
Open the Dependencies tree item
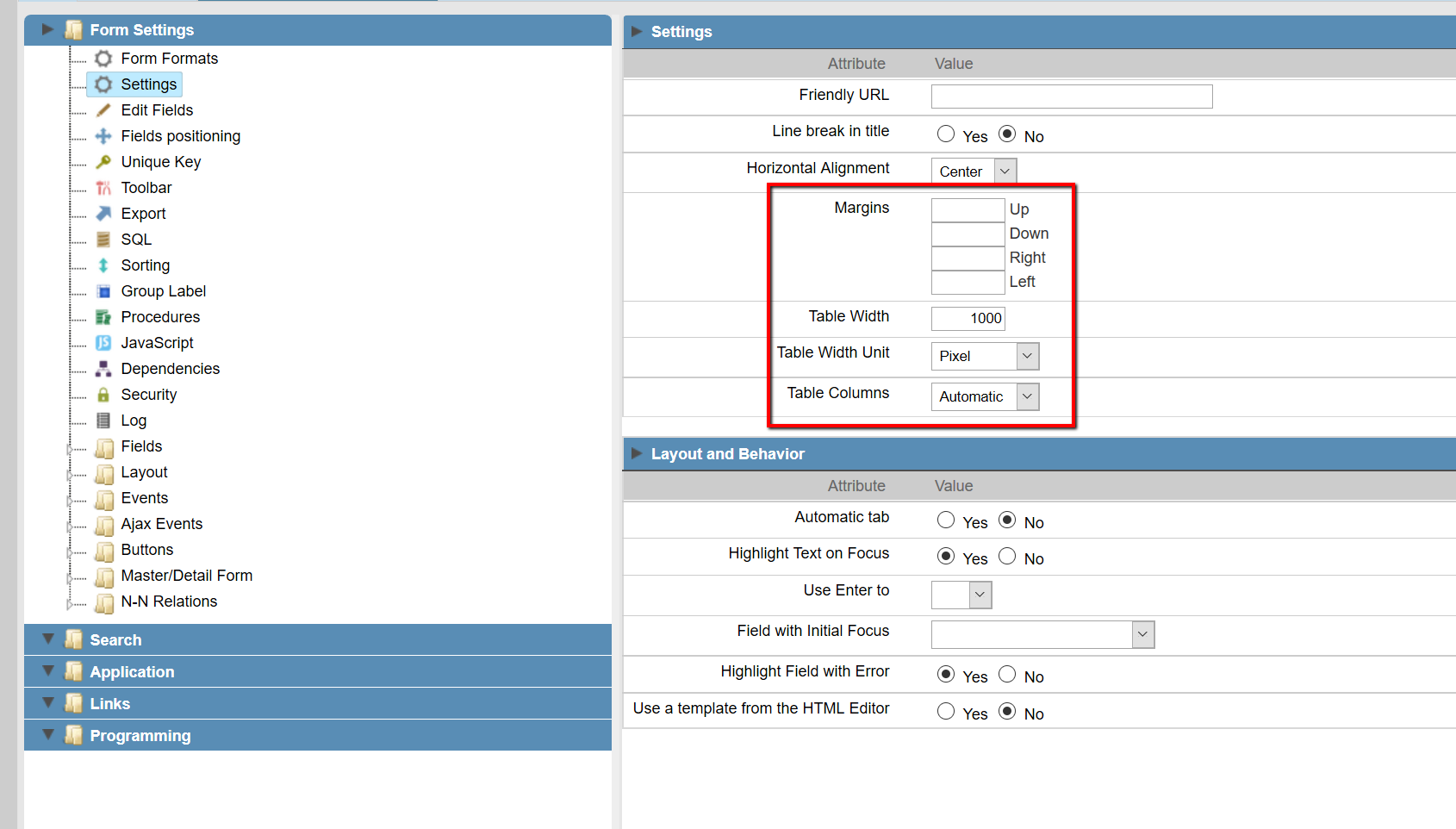click(x=171, y=369)
